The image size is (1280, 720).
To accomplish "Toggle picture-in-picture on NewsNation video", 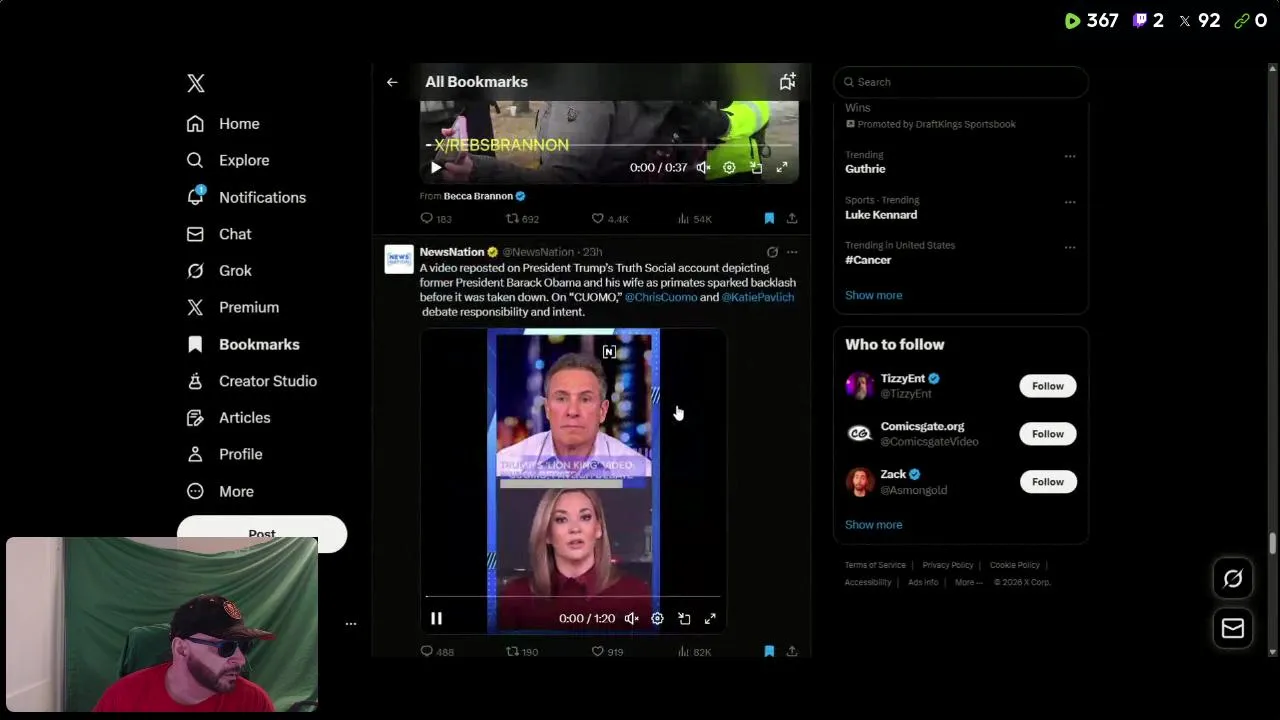I will click(x=684, y=619).
